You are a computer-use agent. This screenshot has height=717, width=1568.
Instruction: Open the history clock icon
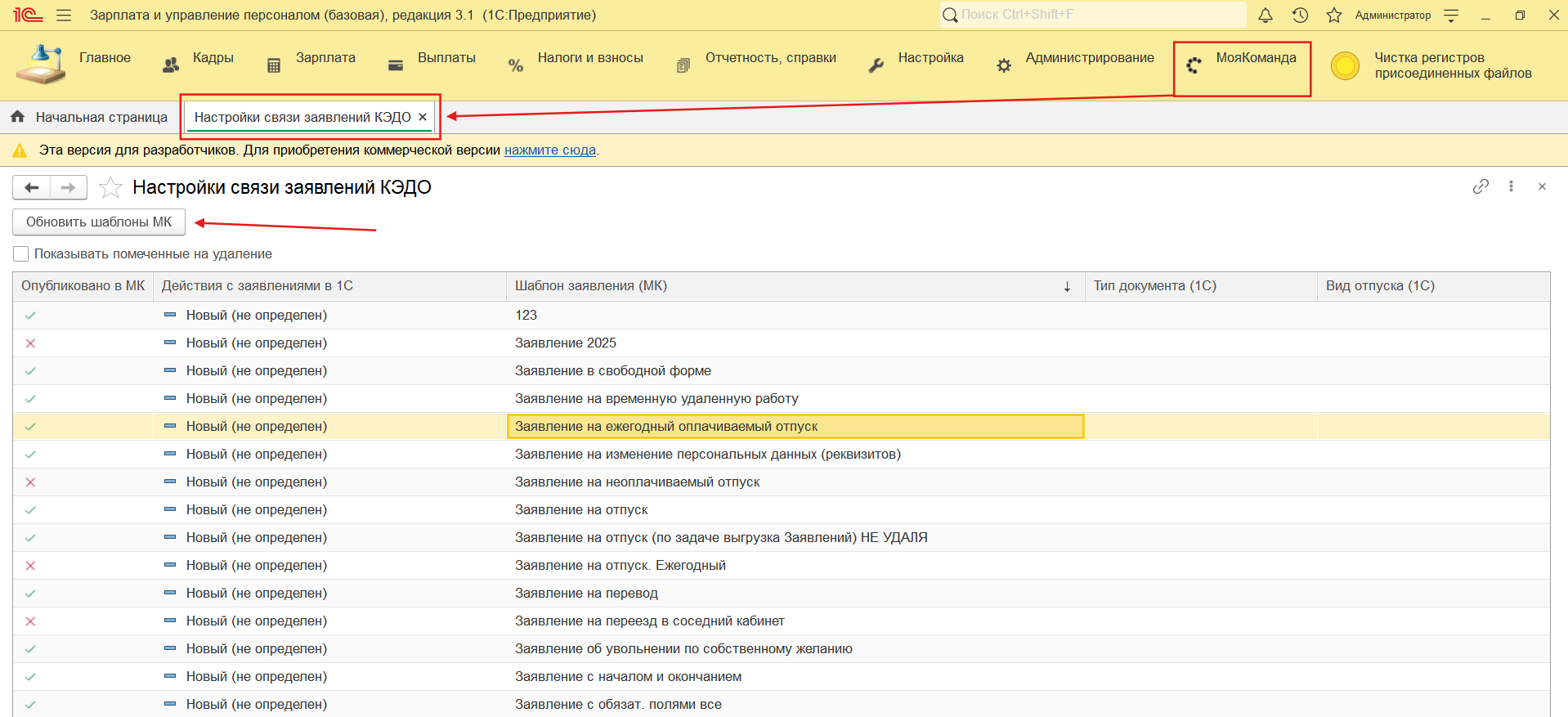(1300, 15)
